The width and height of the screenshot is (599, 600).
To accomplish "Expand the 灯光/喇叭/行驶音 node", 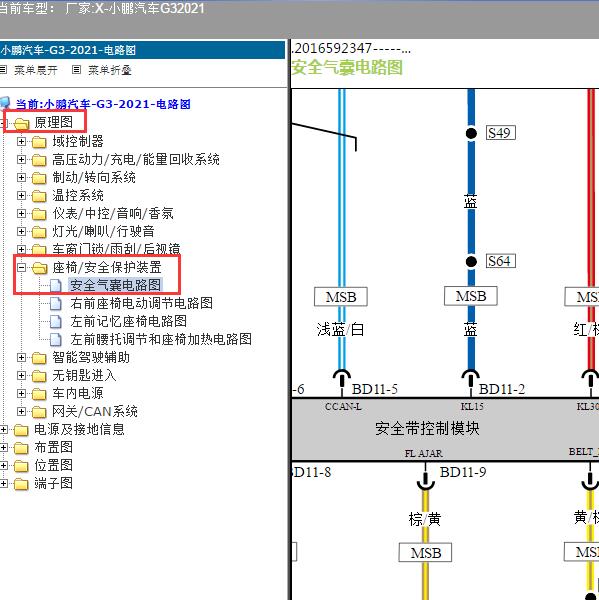I will [x=21, y=232].
